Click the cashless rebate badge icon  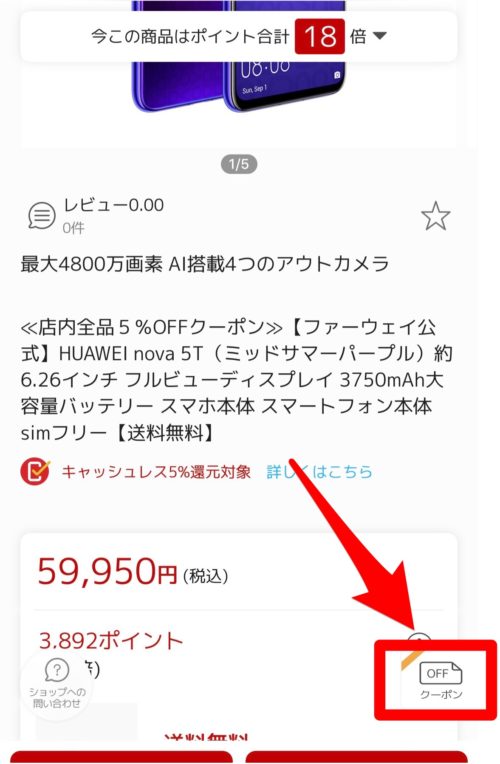tap(35, 472)
